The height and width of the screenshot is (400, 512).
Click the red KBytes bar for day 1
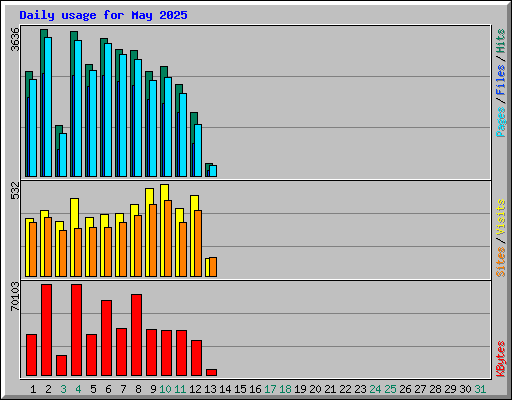click(31, 355)
